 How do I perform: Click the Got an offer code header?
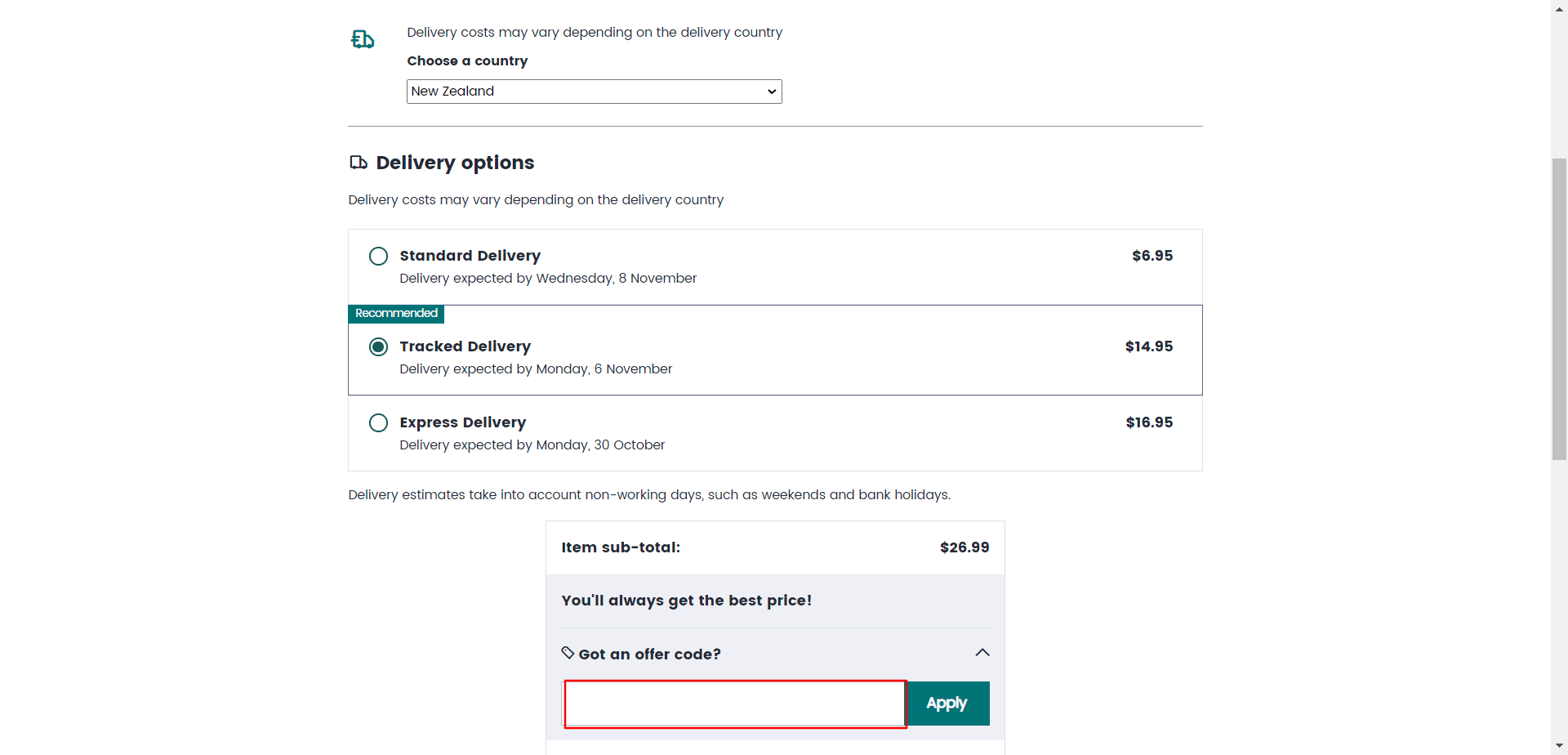(649, 654)
